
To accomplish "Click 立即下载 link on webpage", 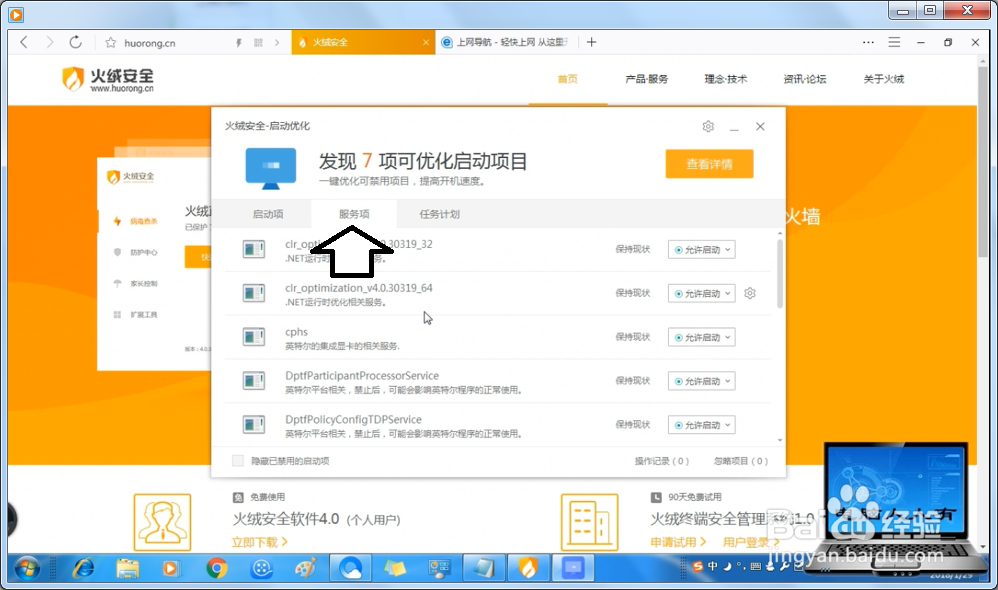I will click(x=260, y=542).
